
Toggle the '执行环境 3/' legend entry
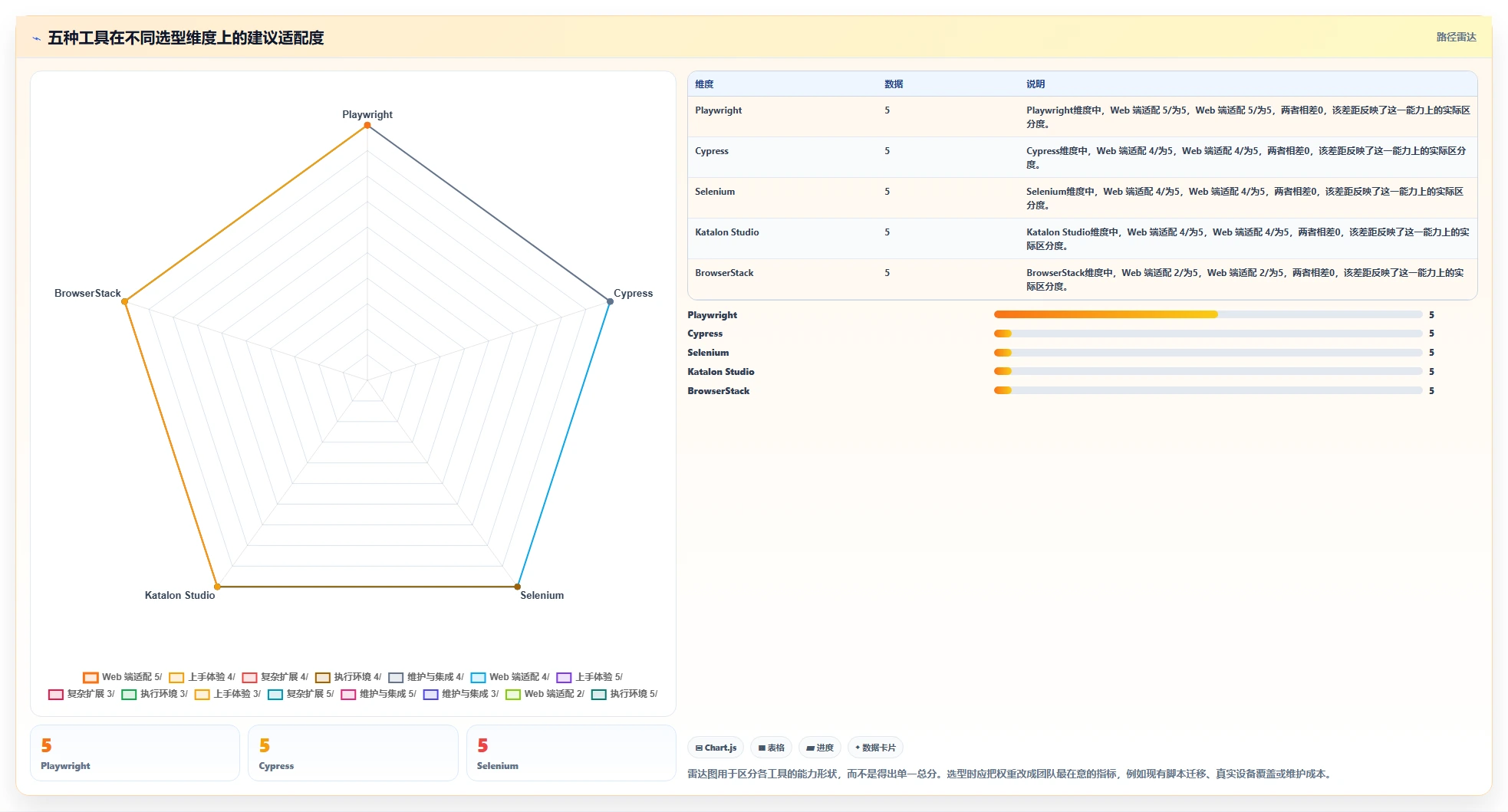pos(155,694)
